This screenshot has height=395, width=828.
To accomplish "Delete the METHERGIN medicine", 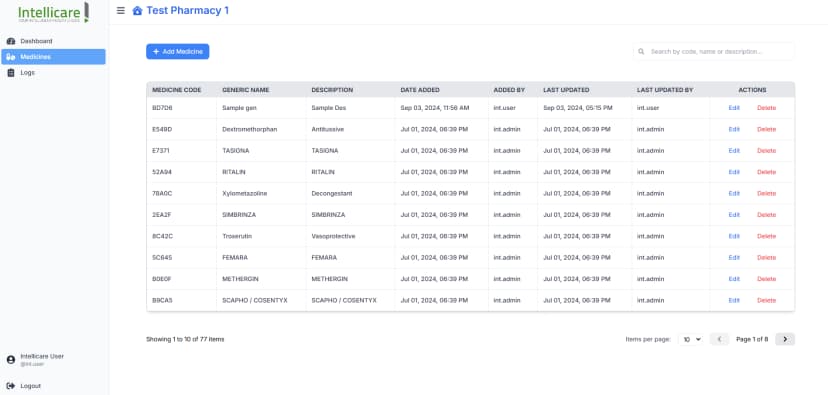I will (x=766, y=279).
